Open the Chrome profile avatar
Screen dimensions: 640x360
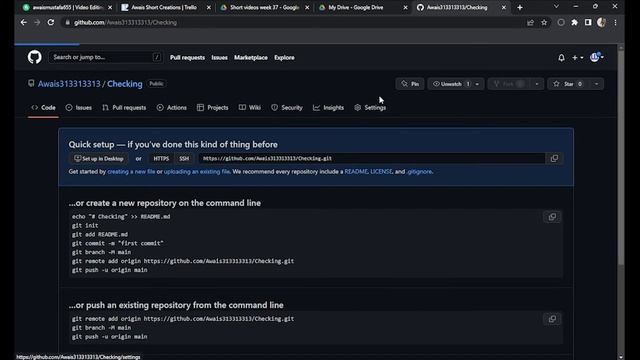coord(601,22)
